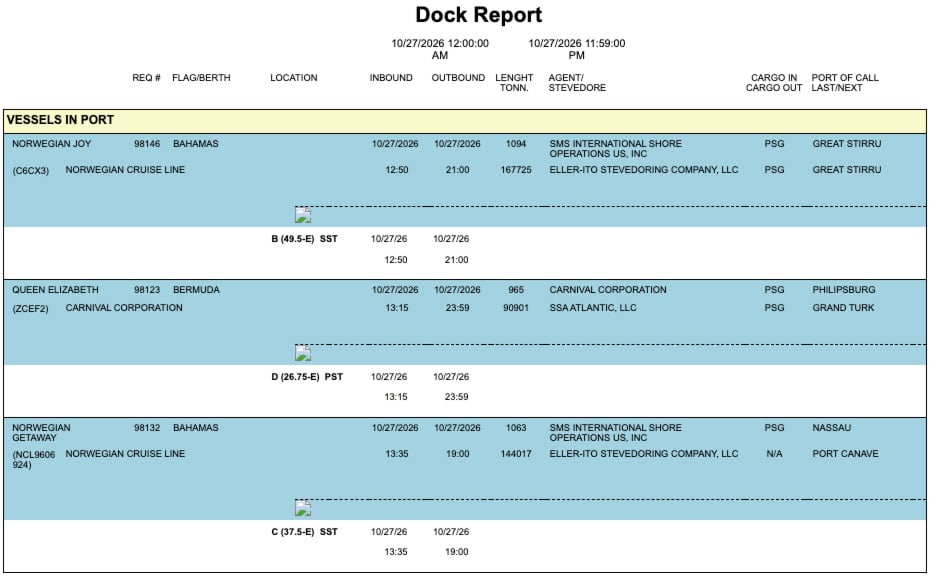The image size is (930, 577).
Task: Click berth B (49.5-E) SST
Action: [304, 239]
